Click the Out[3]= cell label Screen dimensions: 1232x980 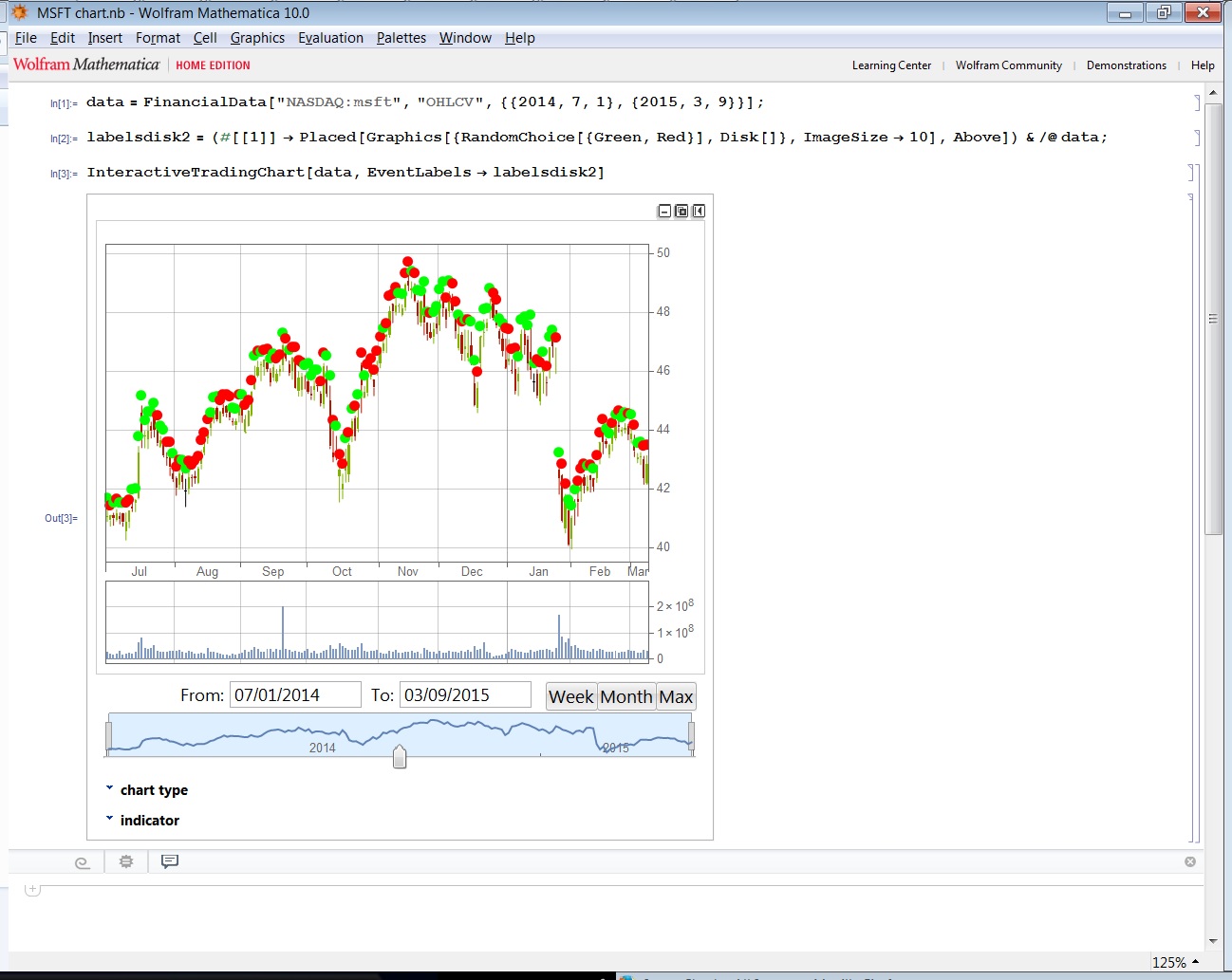pos(61,518)
